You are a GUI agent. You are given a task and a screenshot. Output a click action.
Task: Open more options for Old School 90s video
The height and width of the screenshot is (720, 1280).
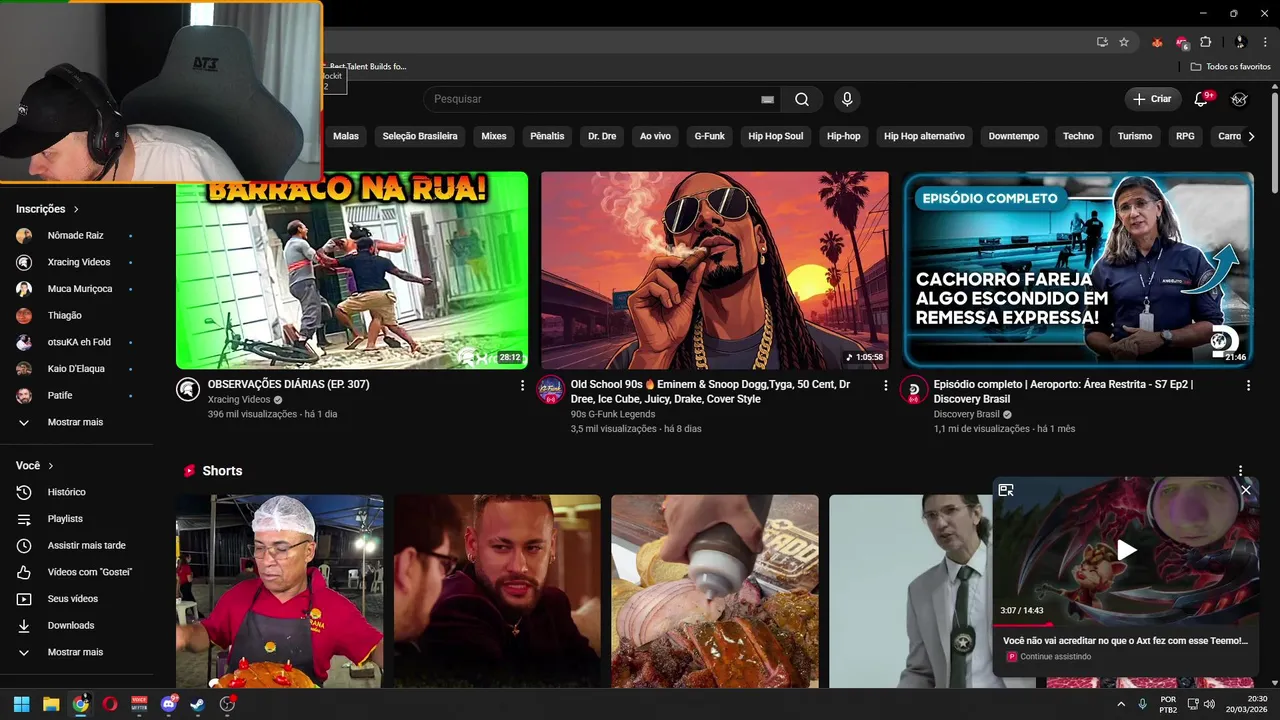coord(885,385)
